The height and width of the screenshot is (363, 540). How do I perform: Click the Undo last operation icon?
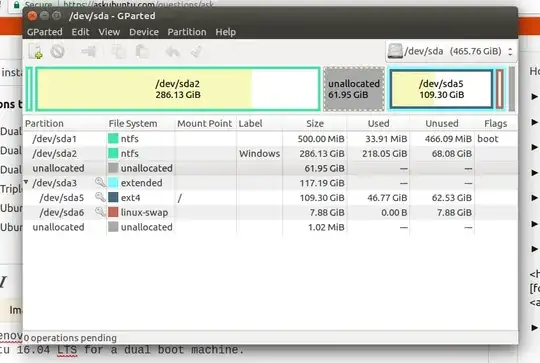(x=173, y=52)
